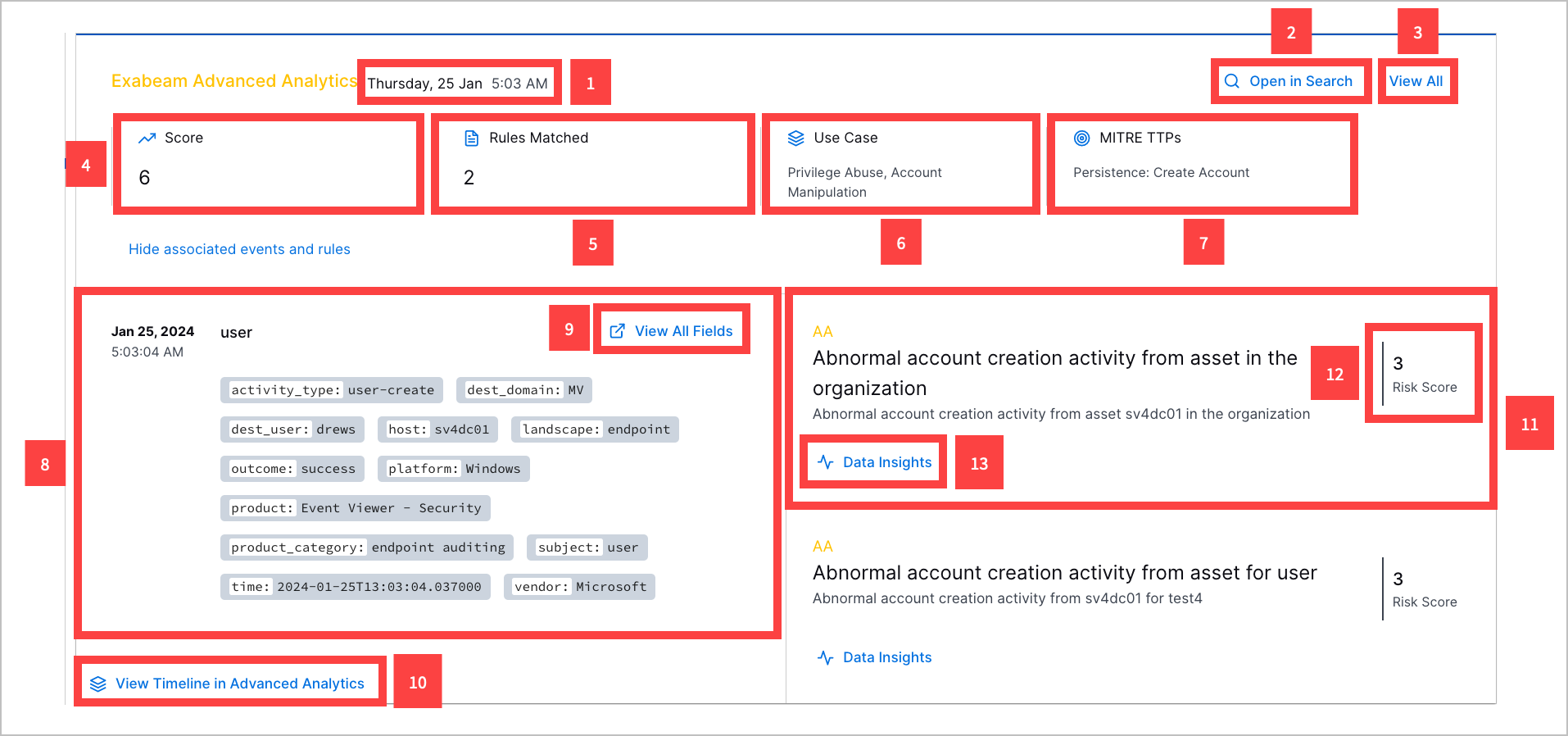1568x736 pixels.
Task: Click Risk Score 3 of organization rule
Action: click(x=1424, y=374)
